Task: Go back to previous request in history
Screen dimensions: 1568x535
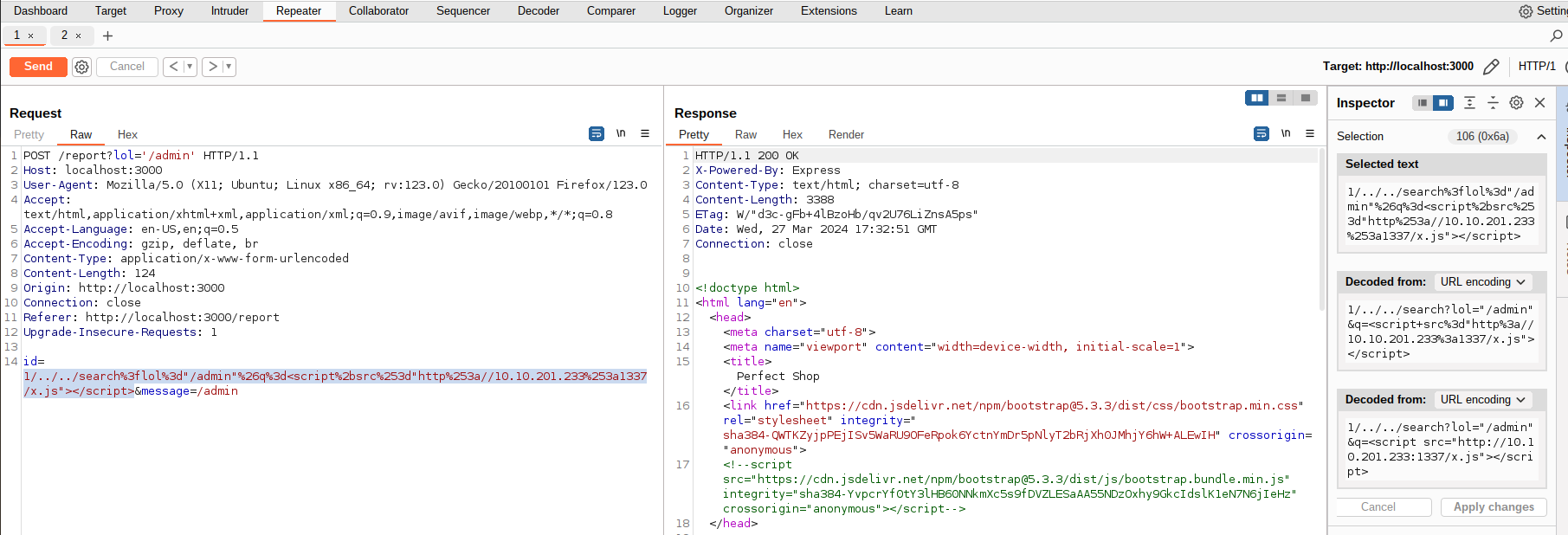Action: (x=173, y=67)
